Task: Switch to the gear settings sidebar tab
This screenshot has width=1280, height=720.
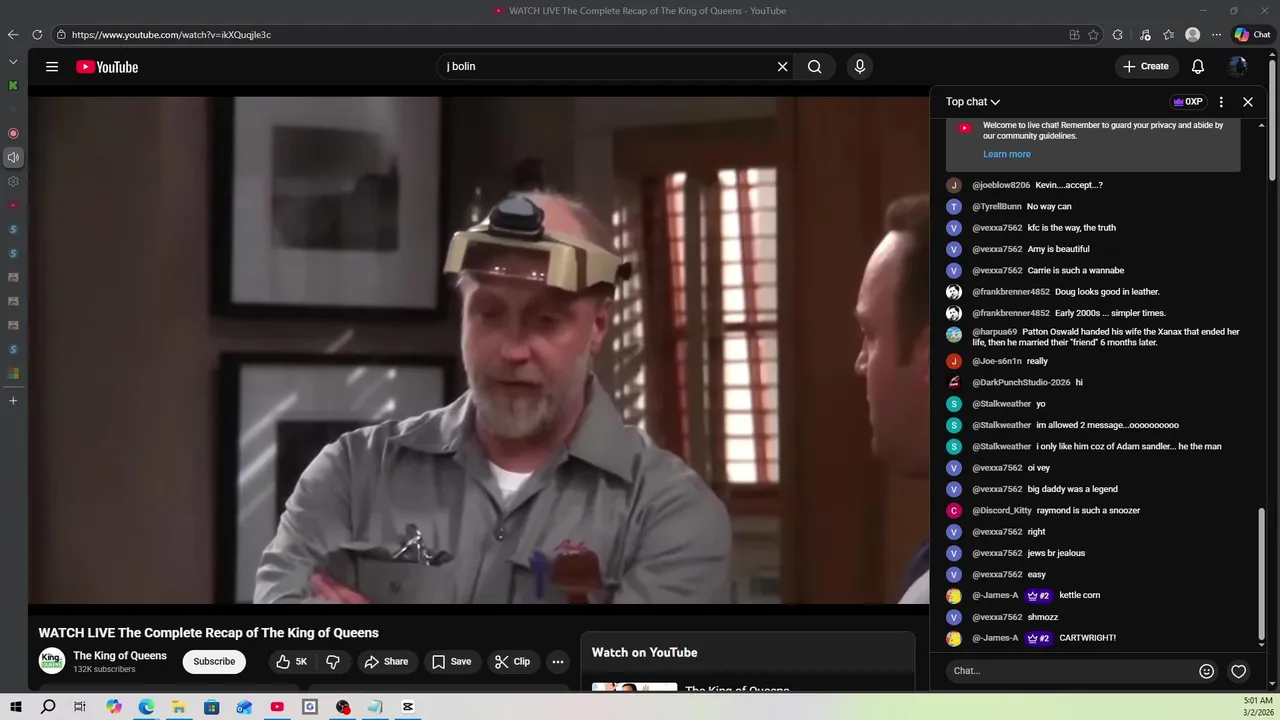Action: pos(13,182)
